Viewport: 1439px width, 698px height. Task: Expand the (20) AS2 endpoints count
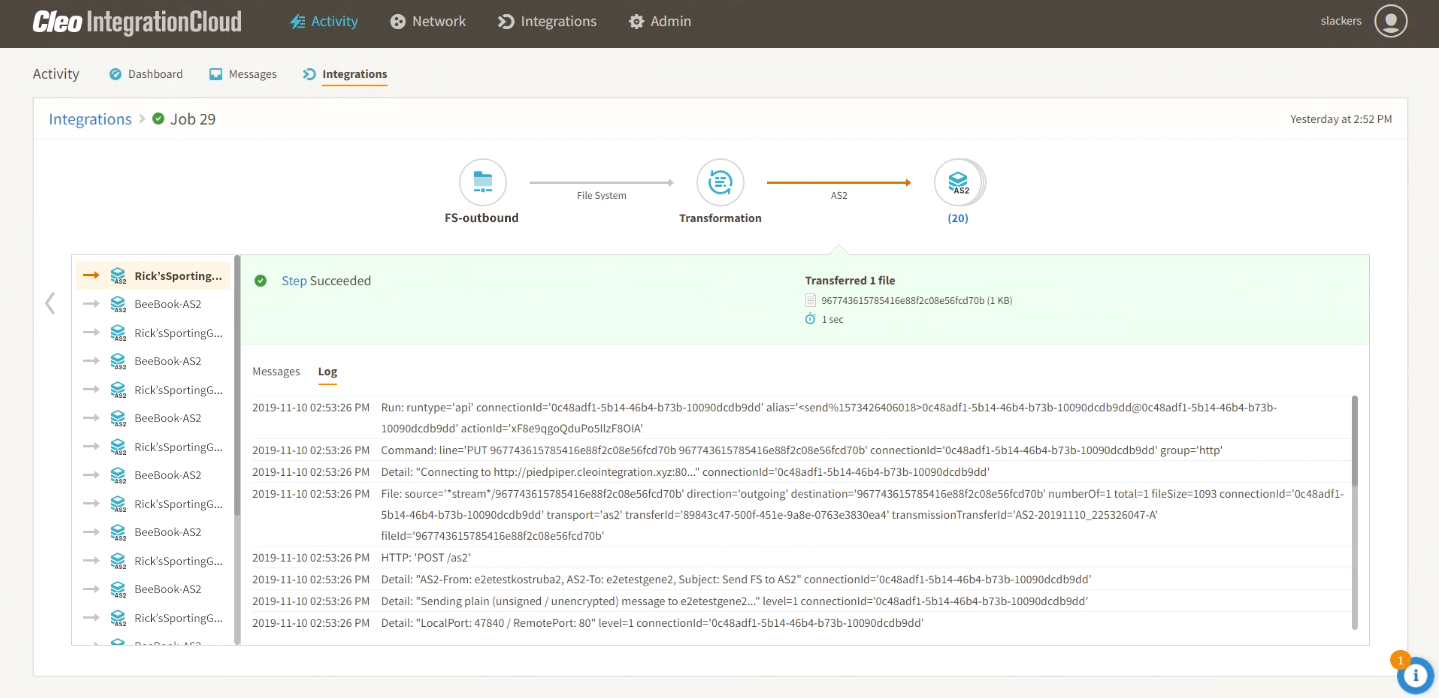coord(958,218)
